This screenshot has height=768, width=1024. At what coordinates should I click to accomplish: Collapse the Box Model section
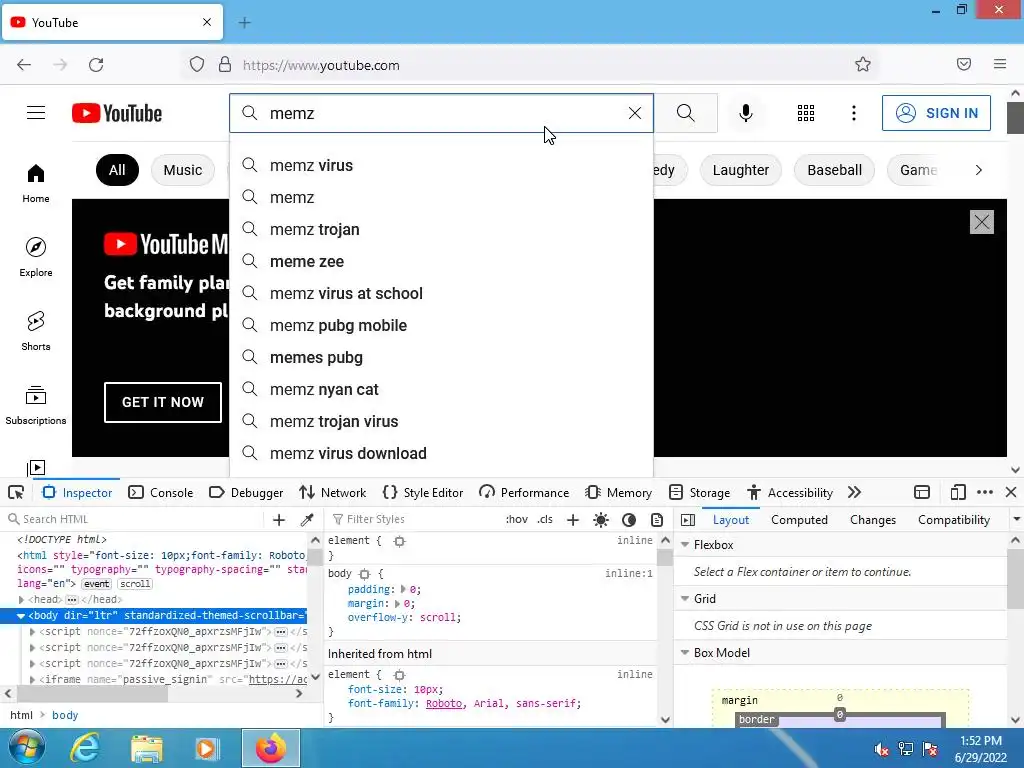tap(685, 653)
